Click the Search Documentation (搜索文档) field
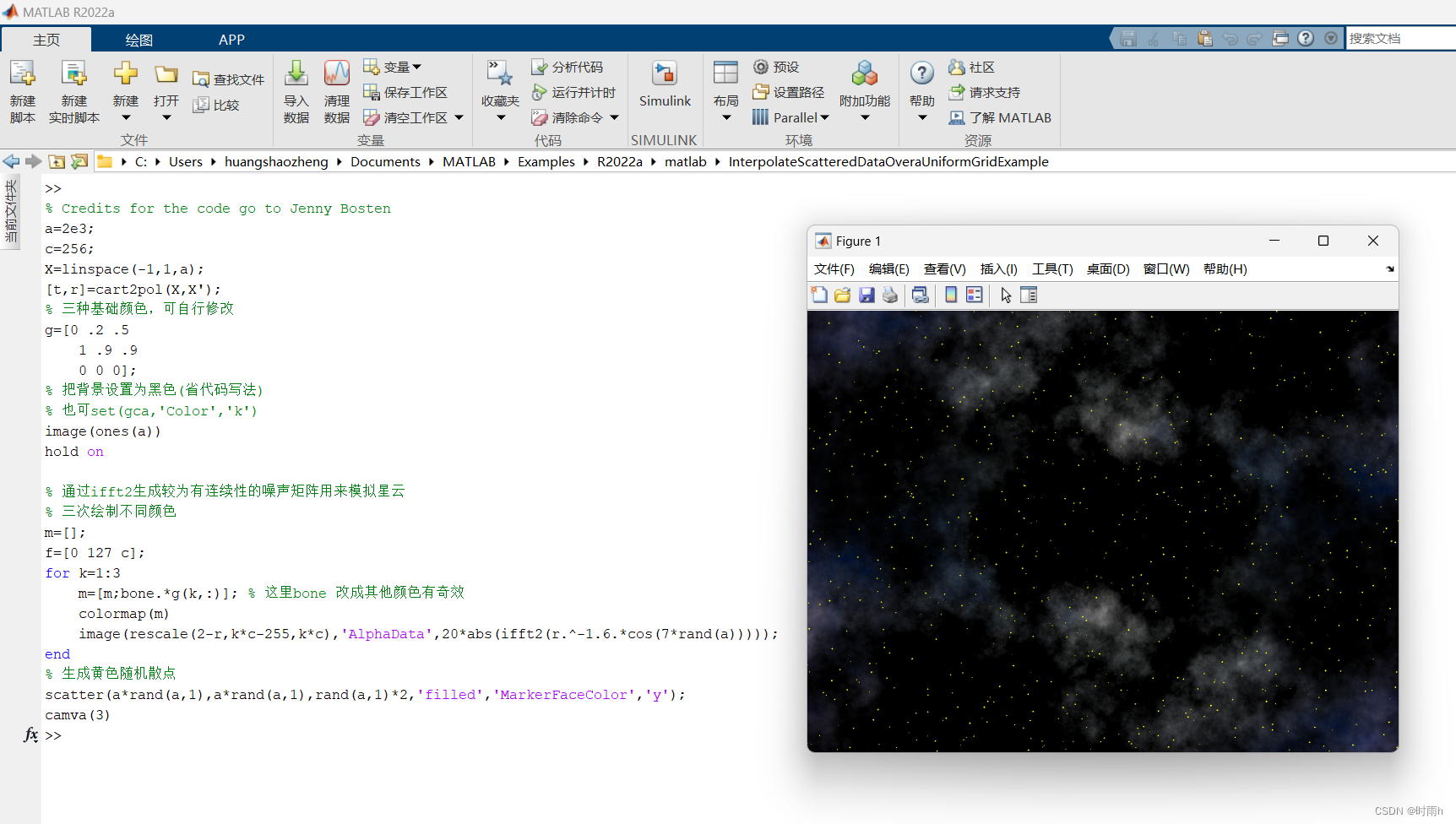 [1400, 38]
